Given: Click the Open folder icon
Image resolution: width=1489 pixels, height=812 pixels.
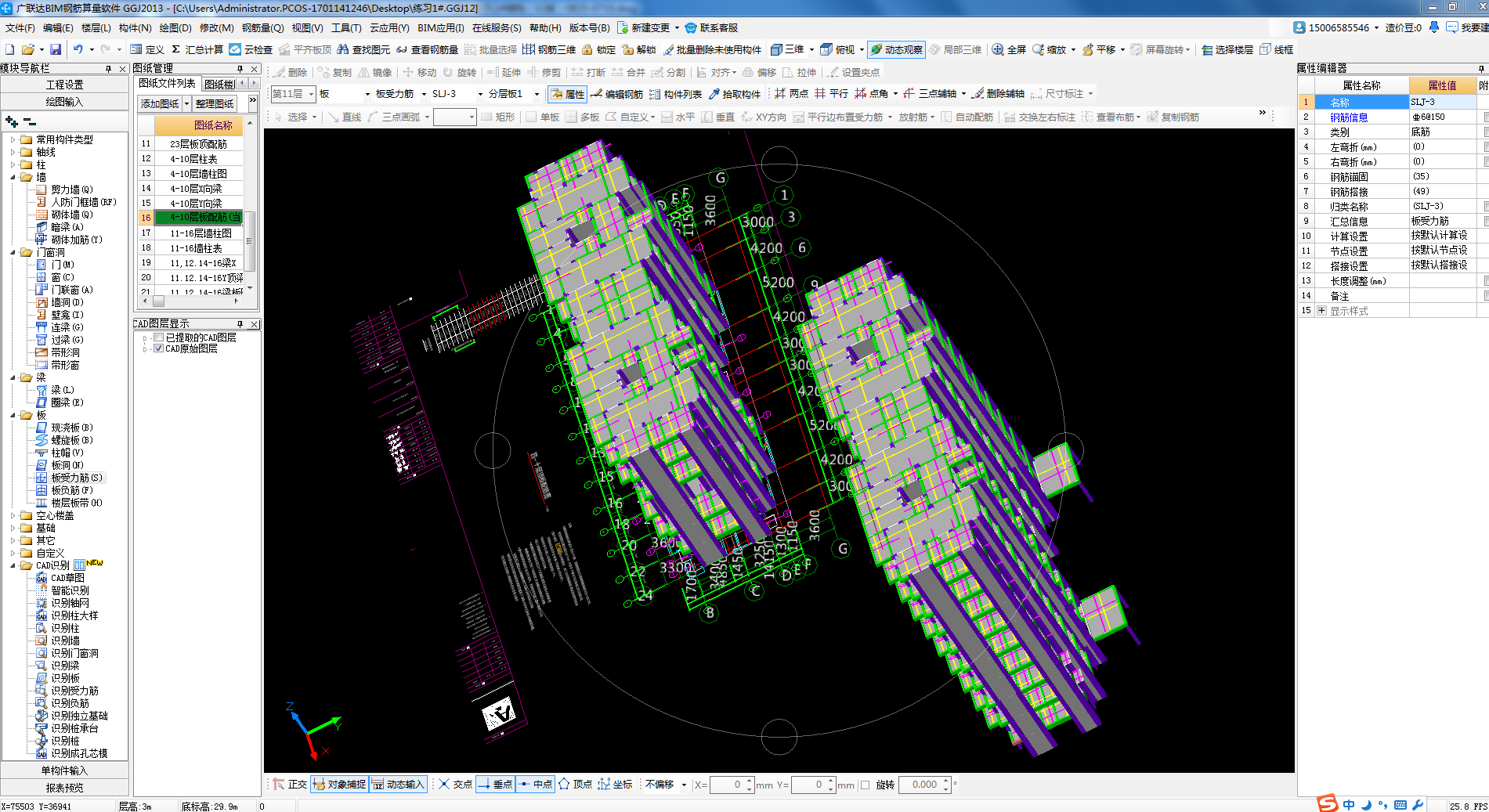Looking at the screenshot, I should (x=27, y=49).
